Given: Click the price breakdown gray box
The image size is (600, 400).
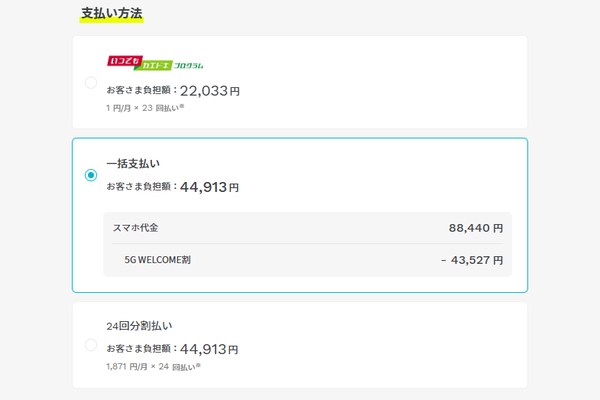Looking at the screenshot, I should 308,244.
